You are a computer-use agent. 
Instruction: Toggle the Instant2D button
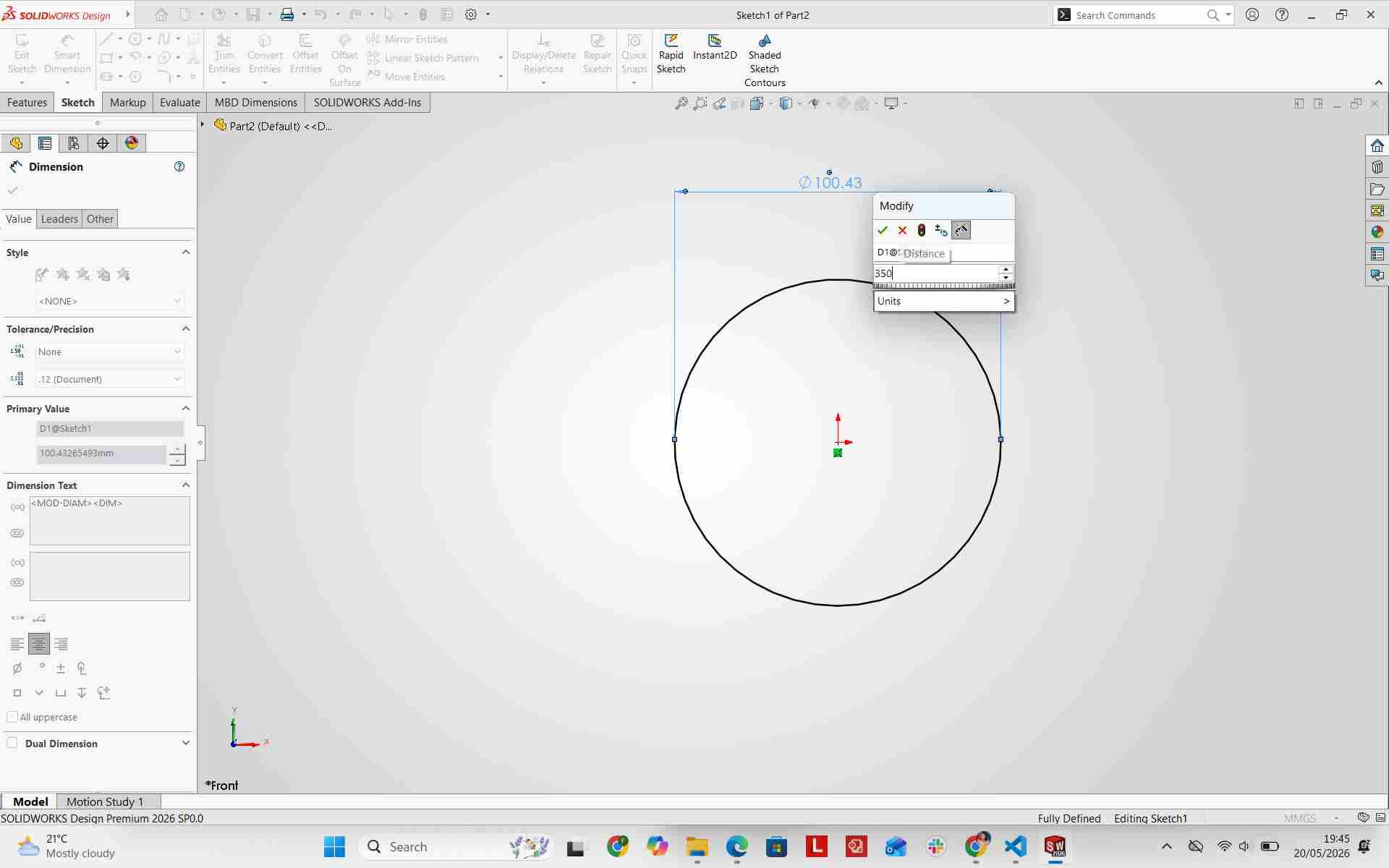point(715,48)
